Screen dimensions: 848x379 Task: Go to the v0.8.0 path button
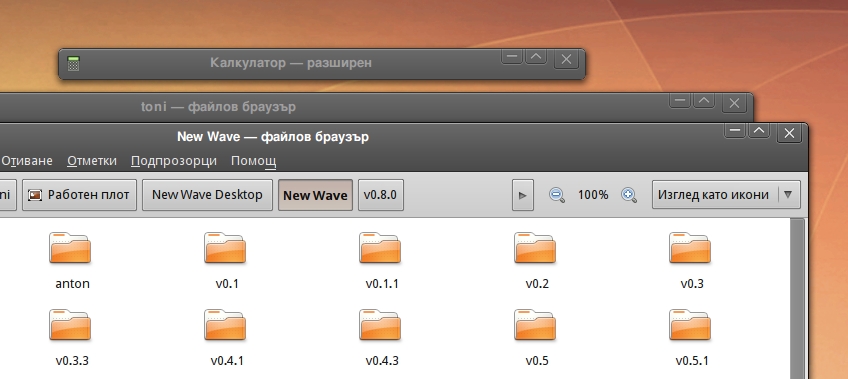[x=381, y=195]
